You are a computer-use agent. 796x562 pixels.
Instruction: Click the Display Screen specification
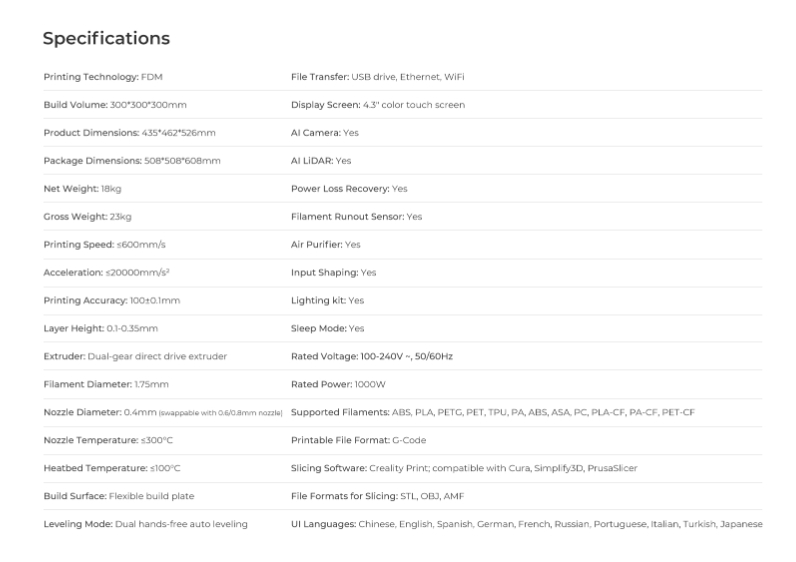(378, 105)
